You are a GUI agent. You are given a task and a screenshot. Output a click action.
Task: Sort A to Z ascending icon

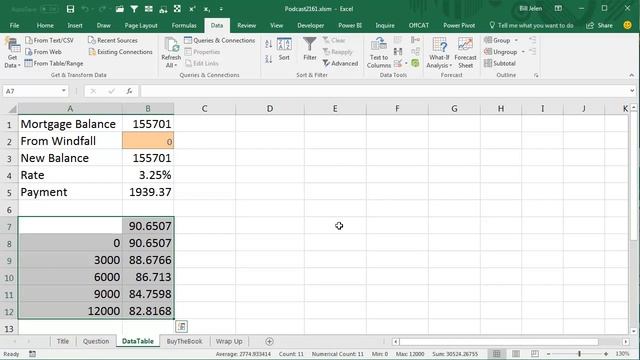[x=268, y=44]
